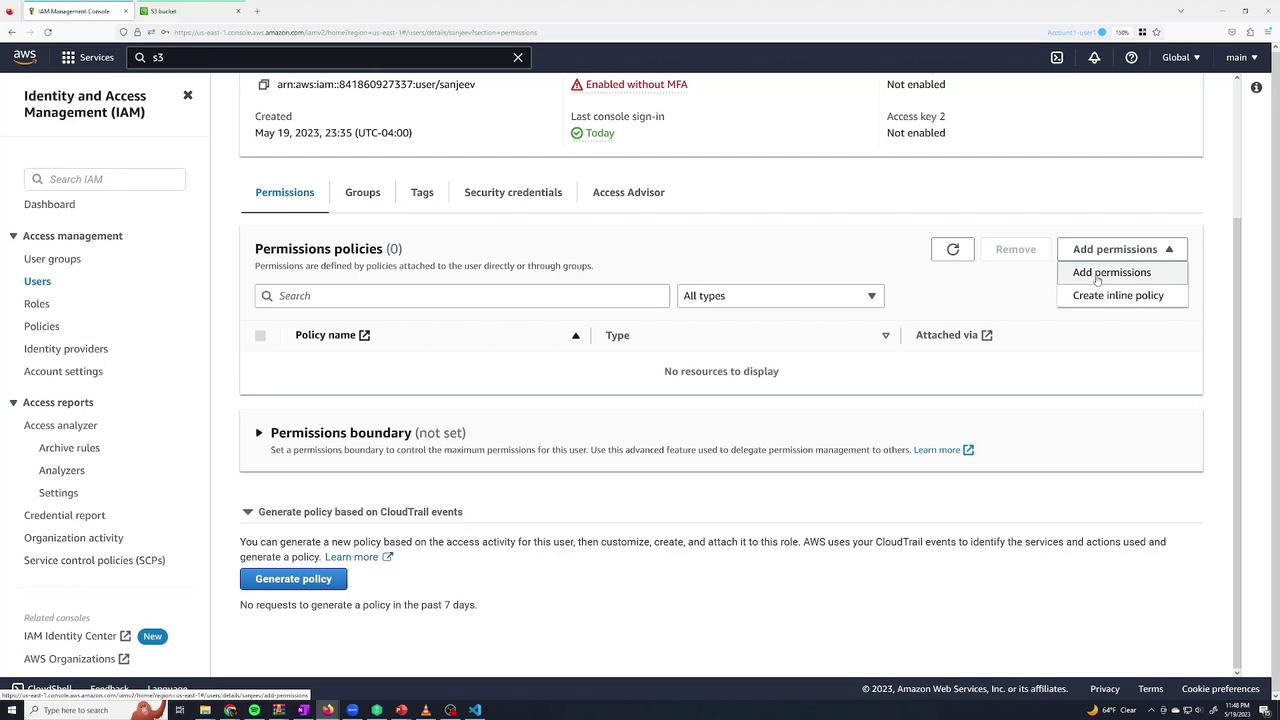1280x720 pixels.
Task: Click the Policy name external link icon
Action: [x=364, y=335]
